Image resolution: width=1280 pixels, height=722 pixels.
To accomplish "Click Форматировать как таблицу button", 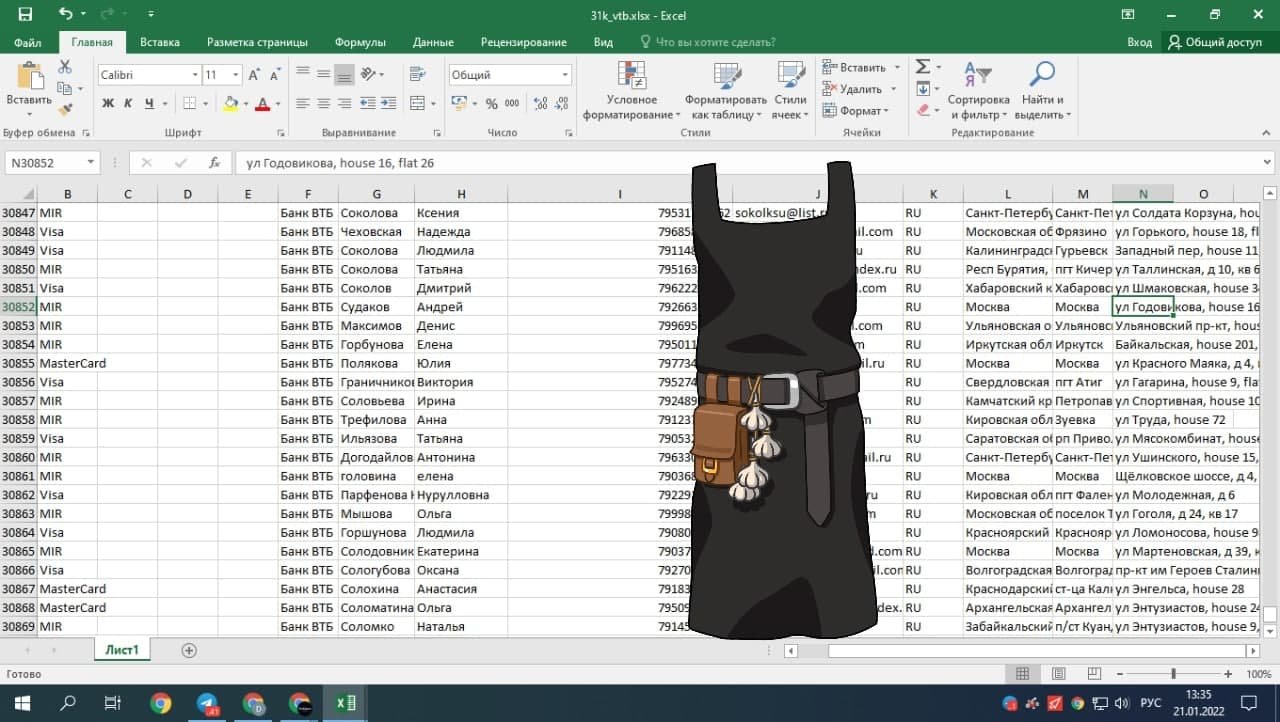I will point(726,90).
